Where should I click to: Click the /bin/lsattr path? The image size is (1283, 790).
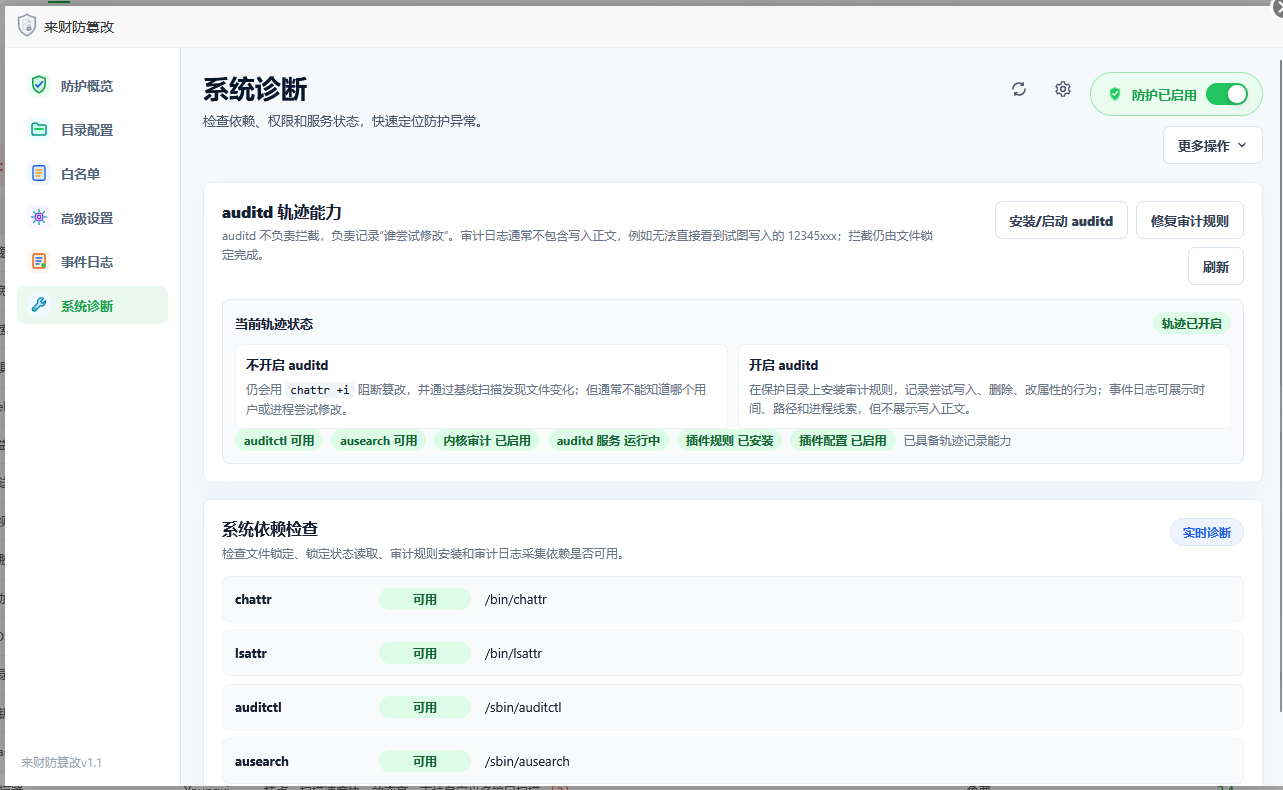click(x=513, y=653)
